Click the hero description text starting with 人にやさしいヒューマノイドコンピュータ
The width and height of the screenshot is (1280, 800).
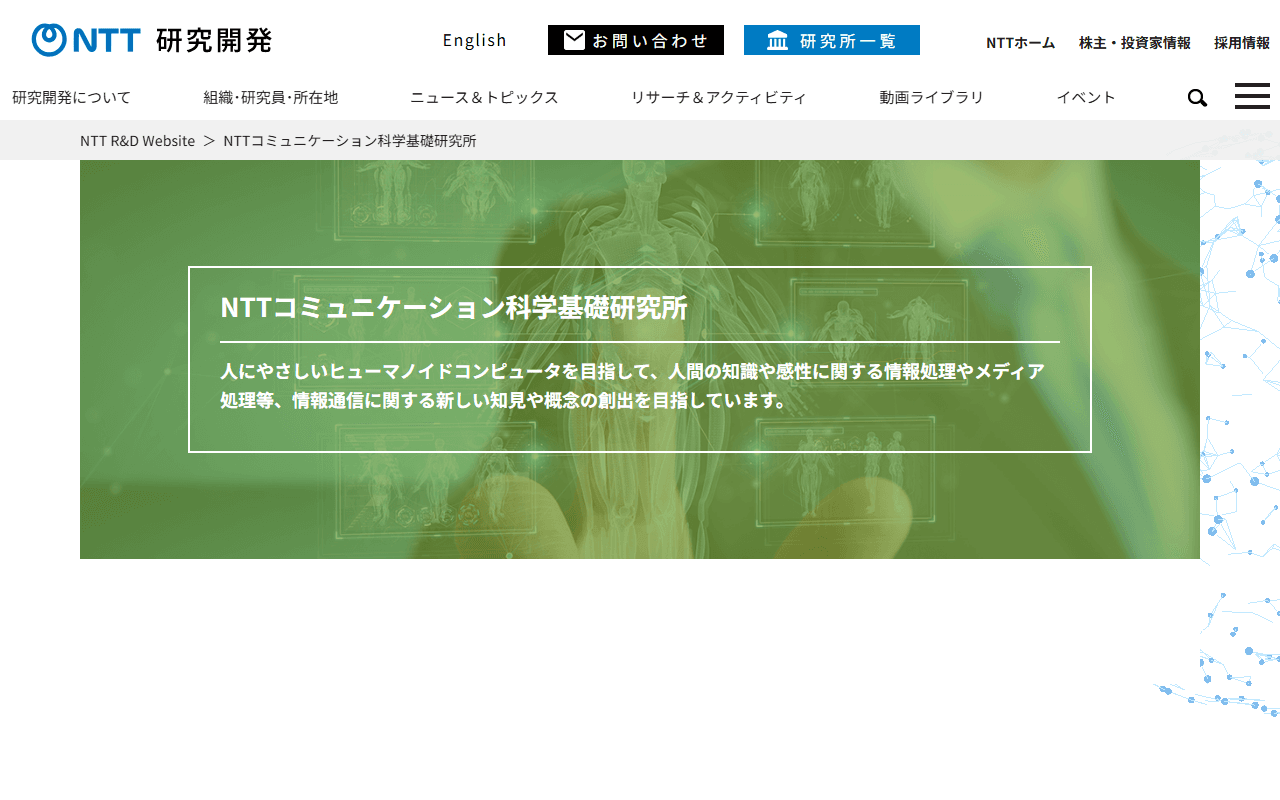coord(632,386)
